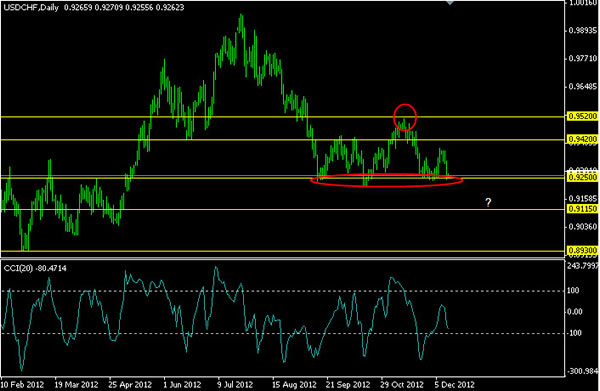The image size is (600, 391).
Task: Select the 0.89300 price level label
Action: (x=582, y=250)
